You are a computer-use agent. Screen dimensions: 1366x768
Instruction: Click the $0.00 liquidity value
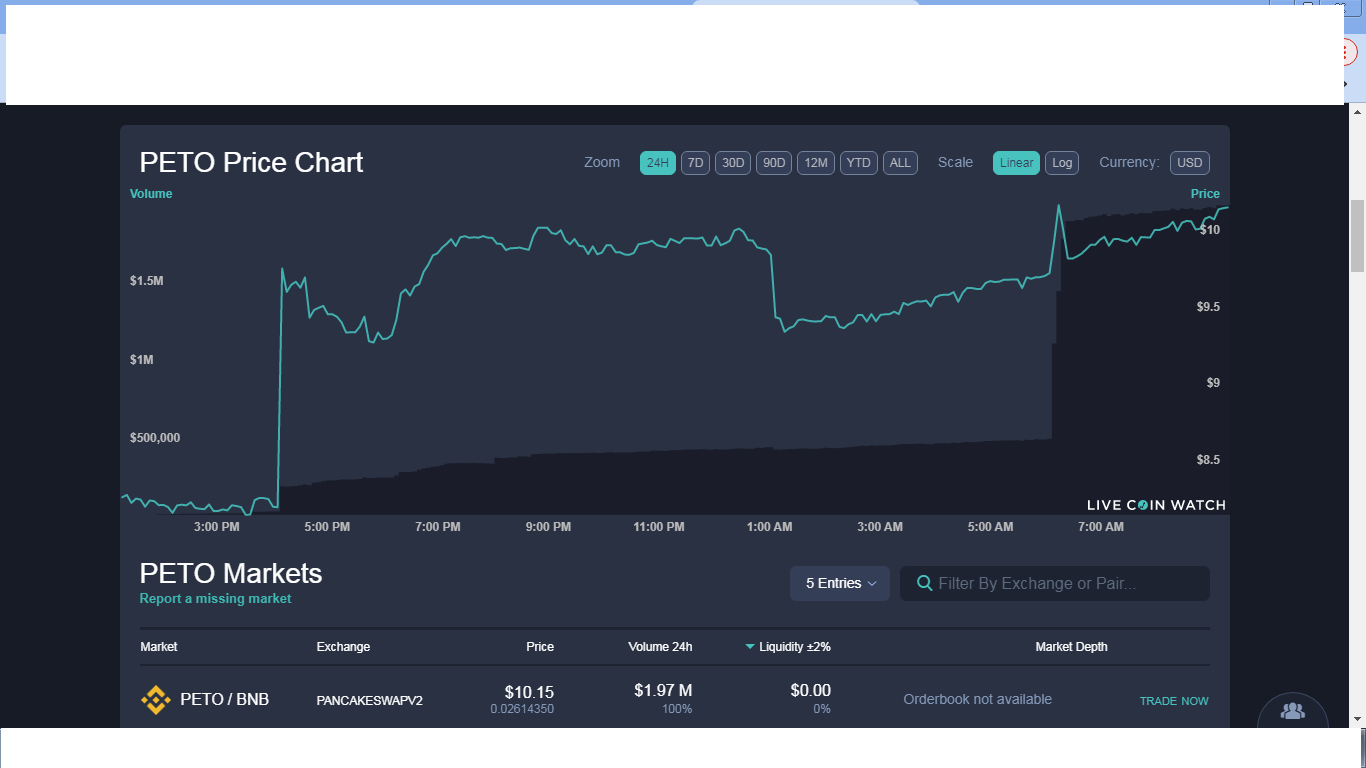coord(811,691)
